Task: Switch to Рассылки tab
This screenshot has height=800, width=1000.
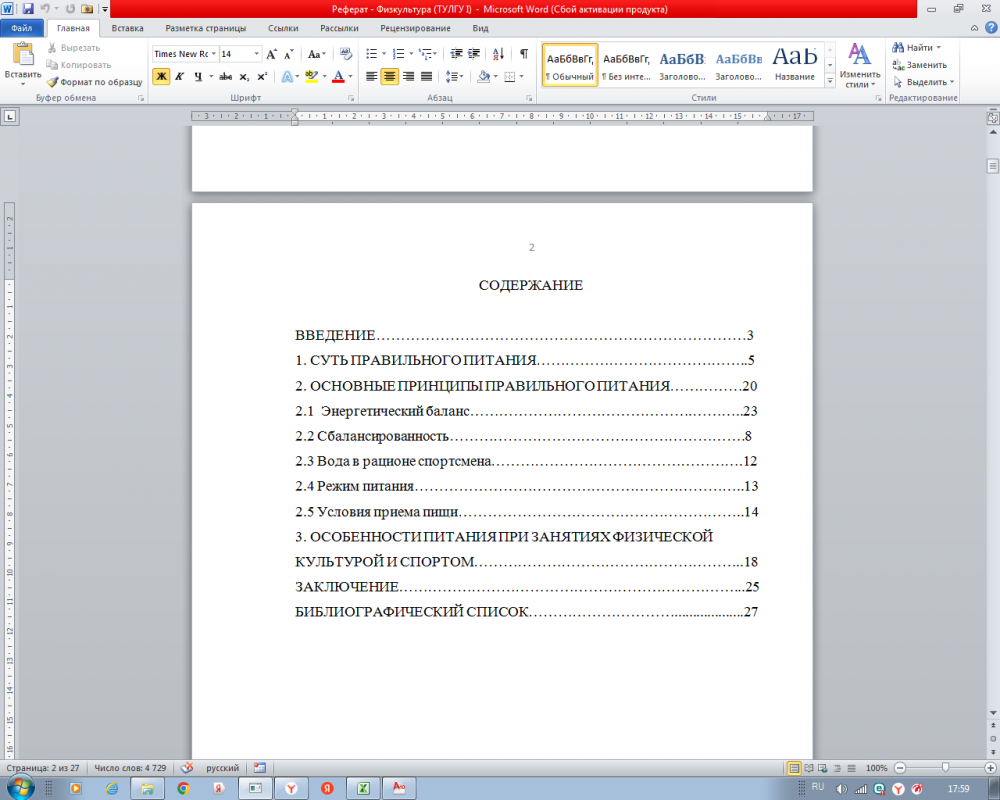Action: [339, 28]
